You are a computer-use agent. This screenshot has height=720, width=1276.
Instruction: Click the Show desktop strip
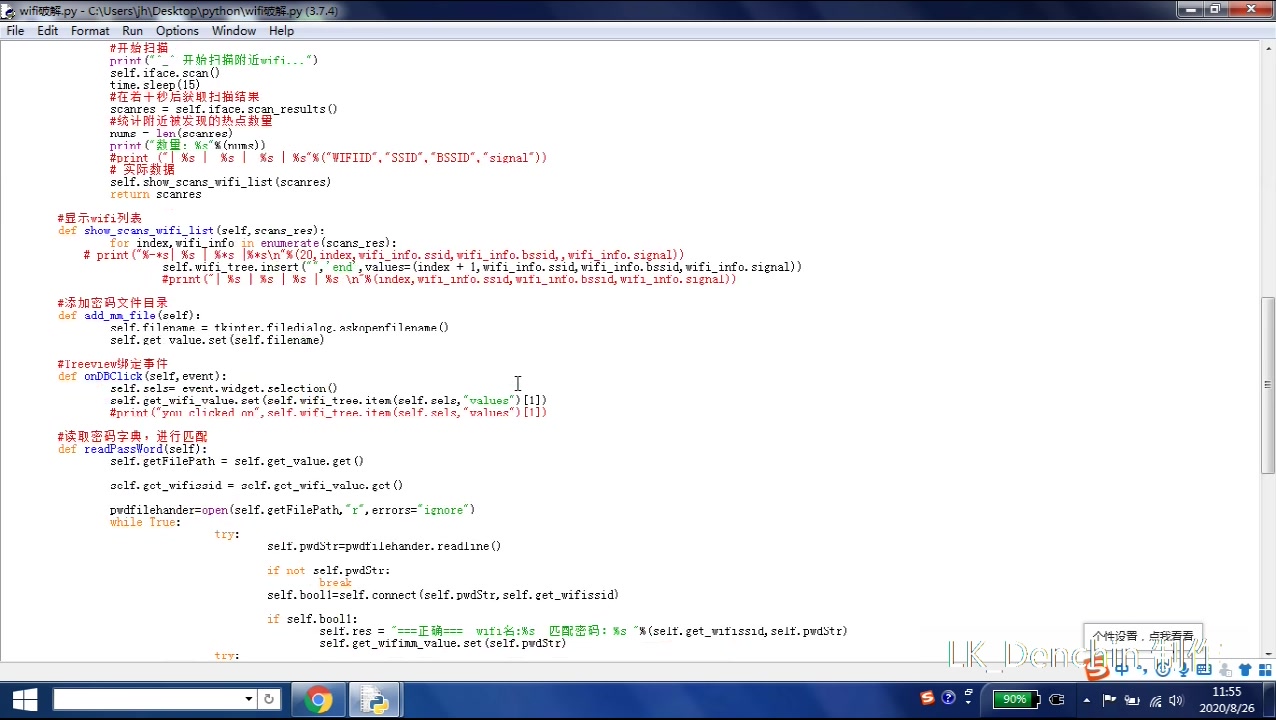pos(1269,699)
